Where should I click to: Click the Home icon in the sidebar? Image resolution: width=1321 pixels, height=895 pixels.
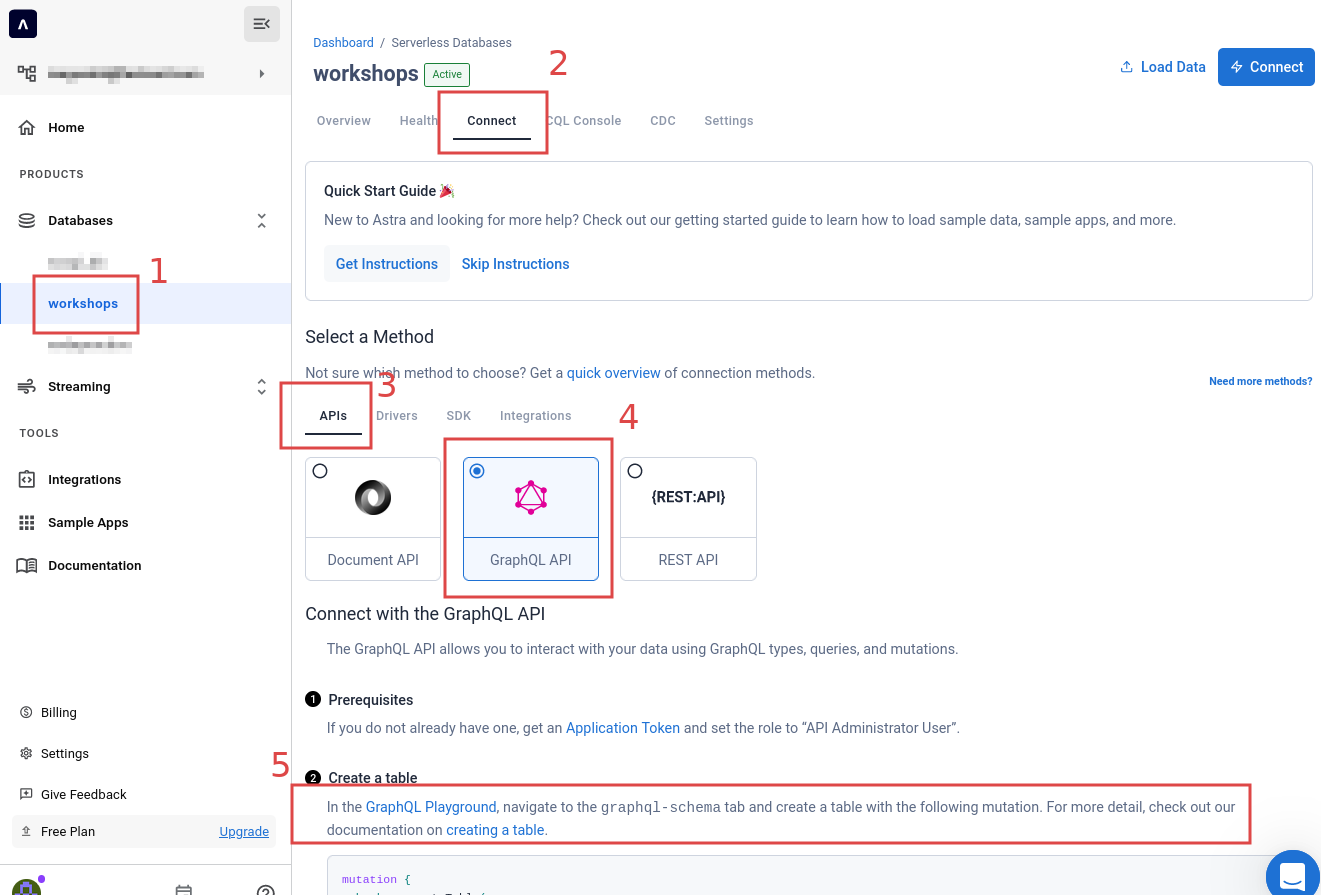[28, 127]
